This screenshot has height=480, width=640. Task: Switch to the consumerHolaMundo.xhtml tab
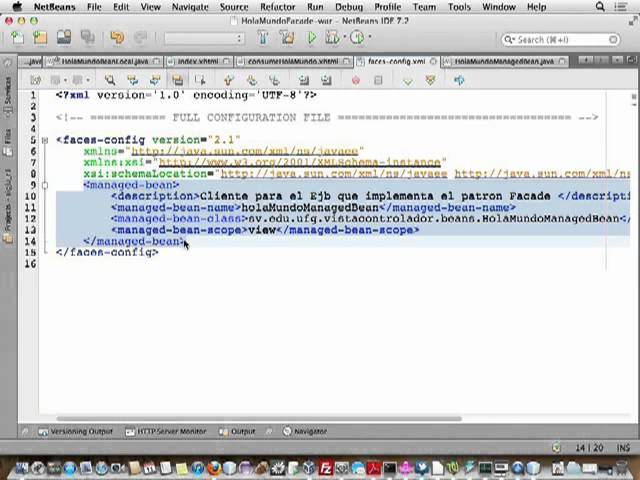[293, 62]
